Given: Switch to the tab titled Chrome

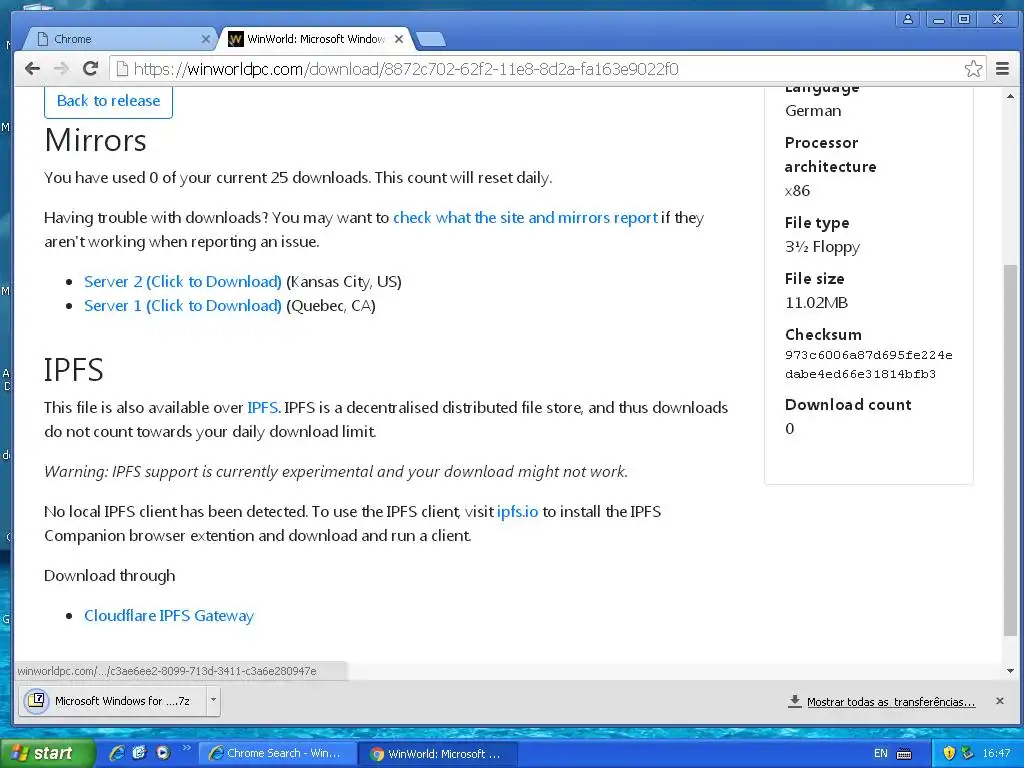Looking at the screenshot, I should click(x=121, y=39).
